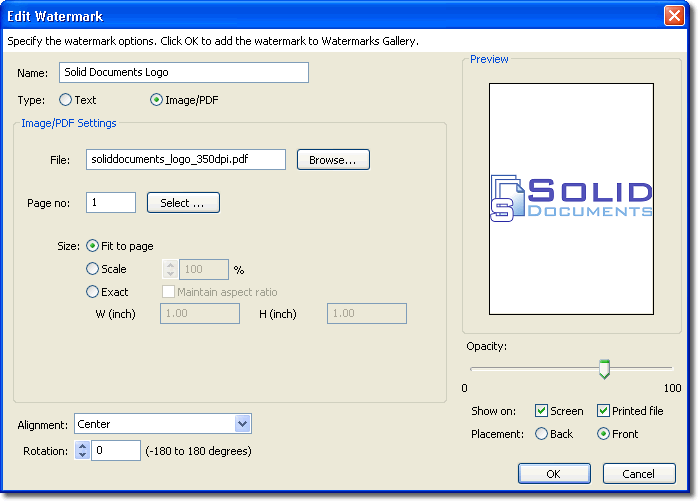Choose the Exact size option
Viewport: 700px width, 503px height.
93,292
